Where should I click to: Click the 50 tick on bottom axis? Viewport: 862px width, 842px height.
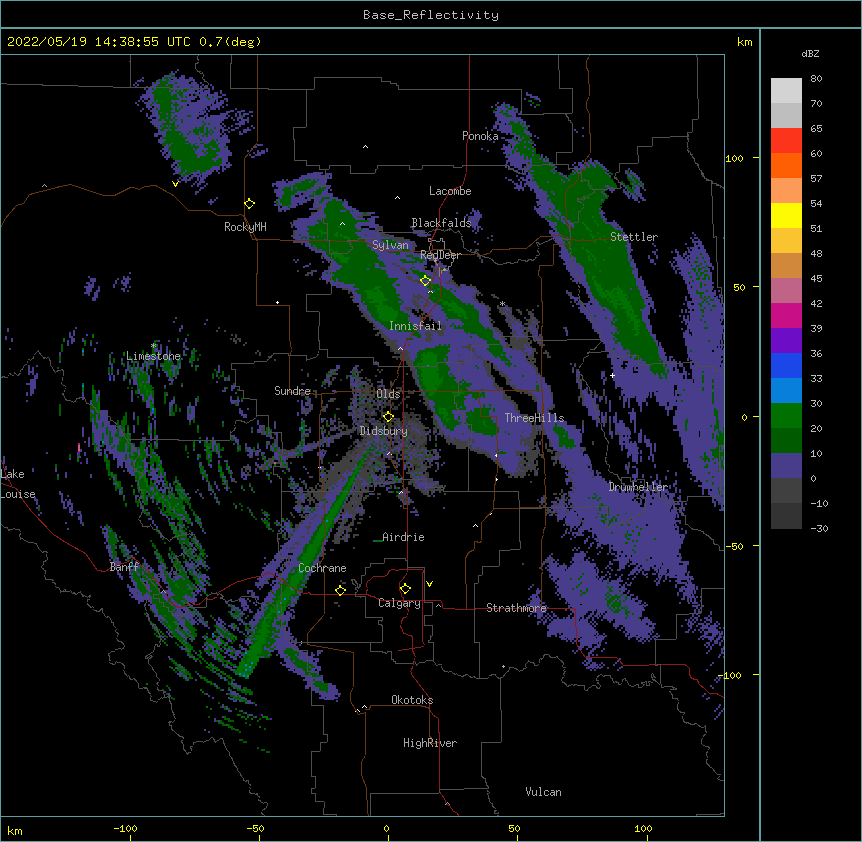click(514, 828)
